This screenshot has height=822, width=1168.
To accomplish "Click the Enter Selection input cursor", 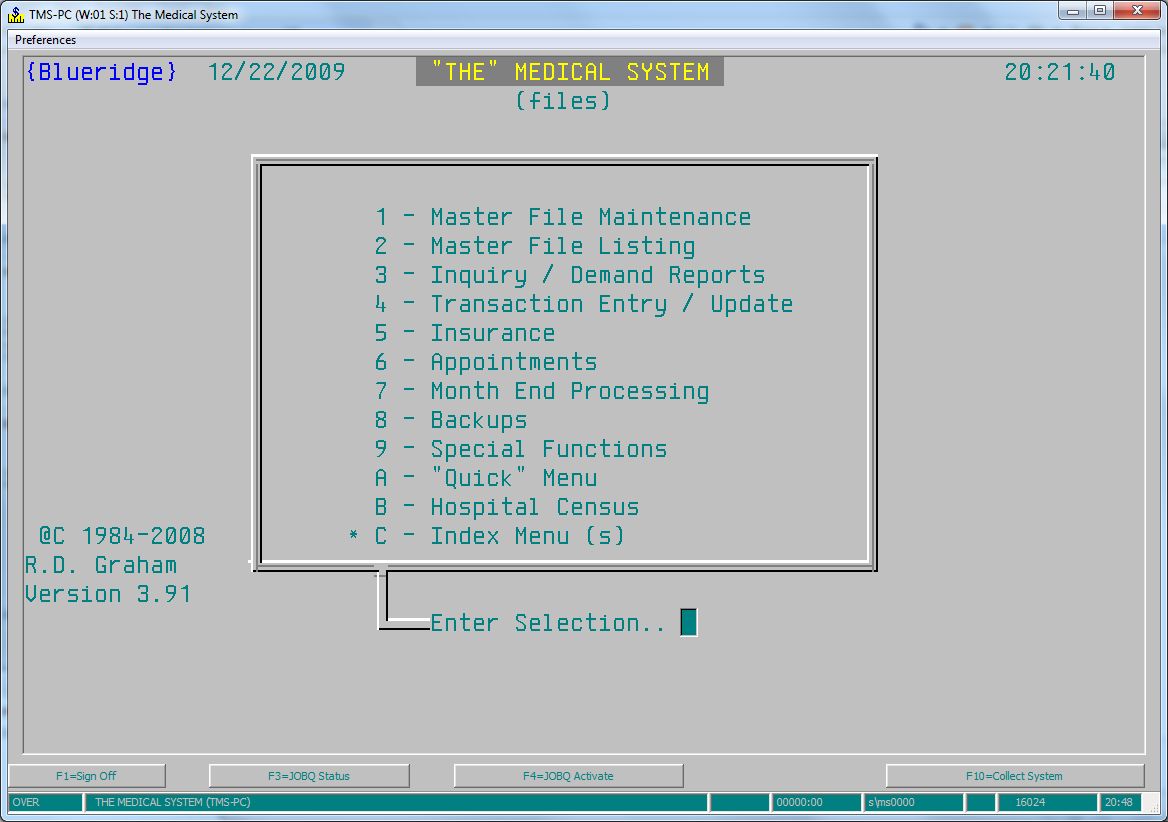I will pyautogui.click(x=688, y=623).
